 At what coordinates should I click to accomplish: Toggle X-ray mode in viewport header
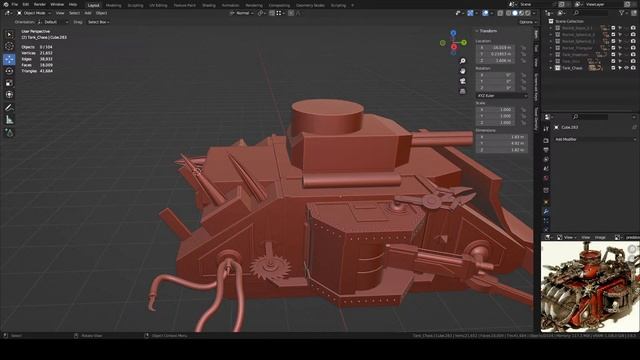(500, 13)
